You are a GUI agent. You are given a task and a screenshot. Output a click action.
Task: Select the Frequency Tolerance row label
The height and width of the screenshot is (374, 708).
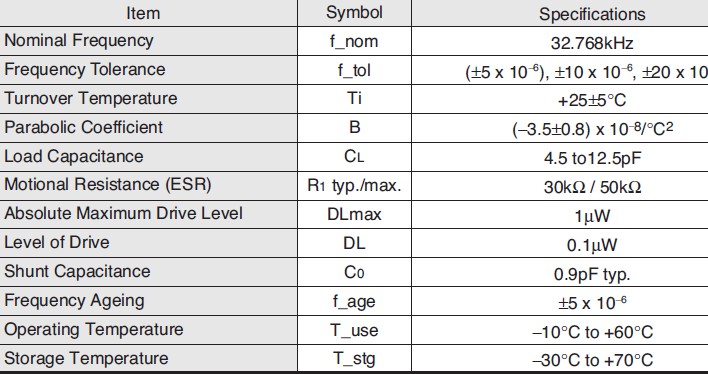(x=85, y=70)
